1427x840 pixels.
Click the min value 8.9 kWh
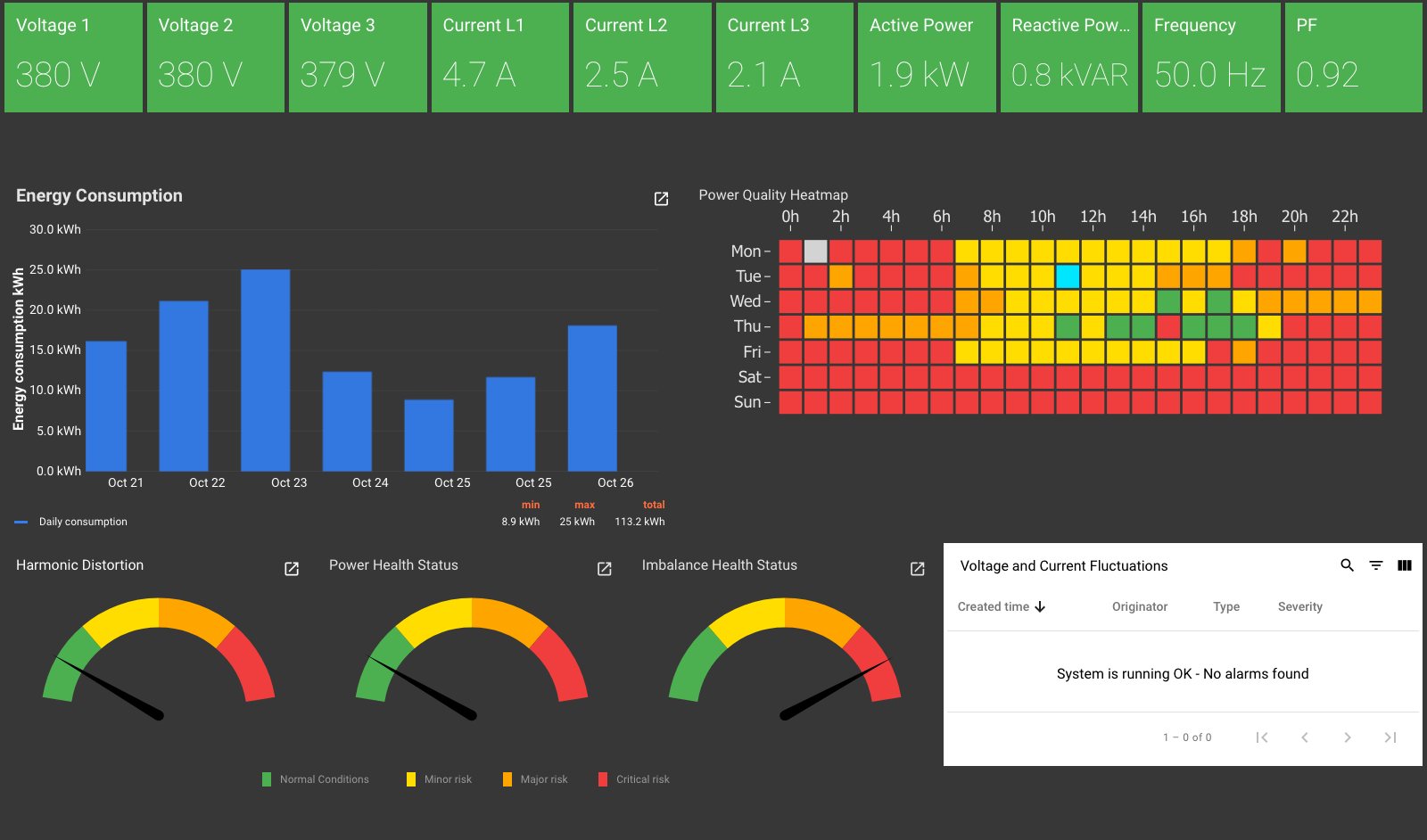point(521,522)
